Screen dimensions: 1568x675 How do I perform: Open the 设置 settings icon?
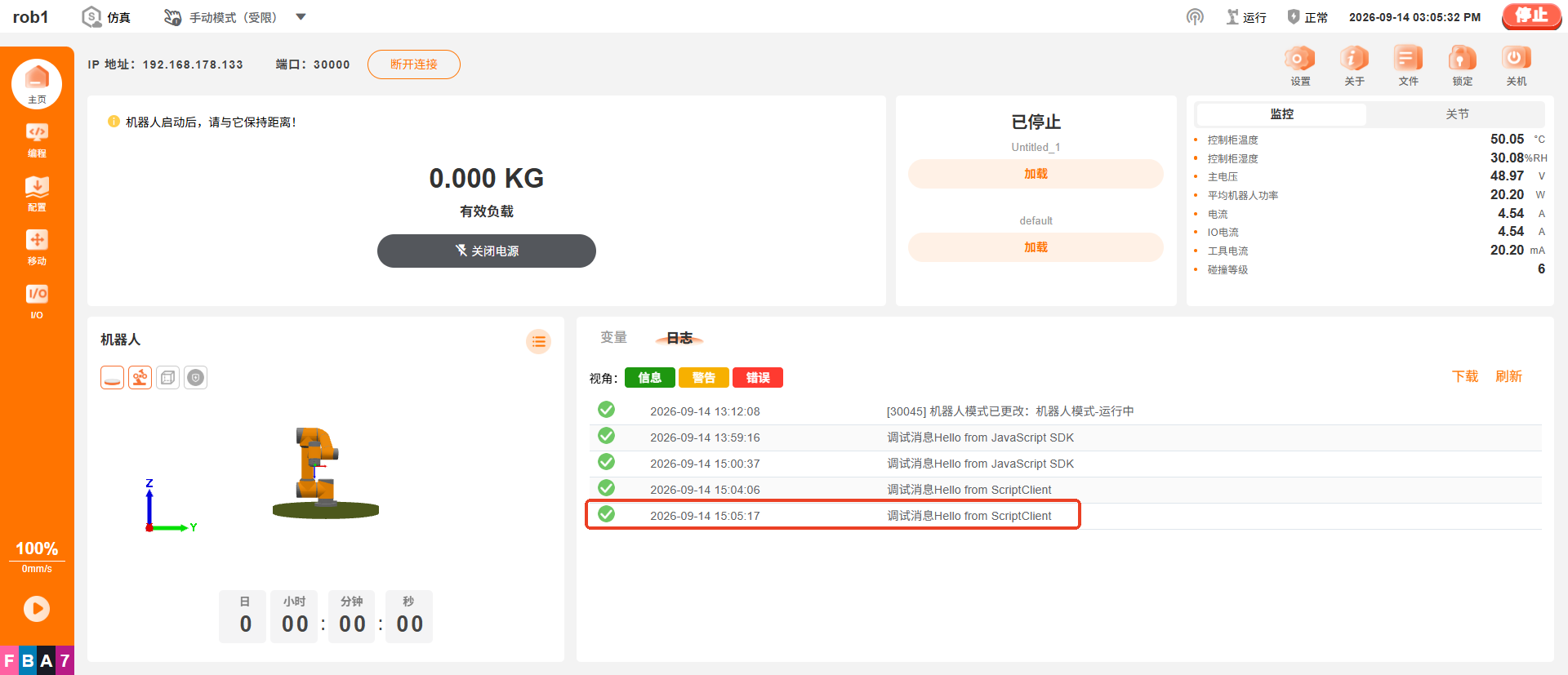[x=1300, y=65]
